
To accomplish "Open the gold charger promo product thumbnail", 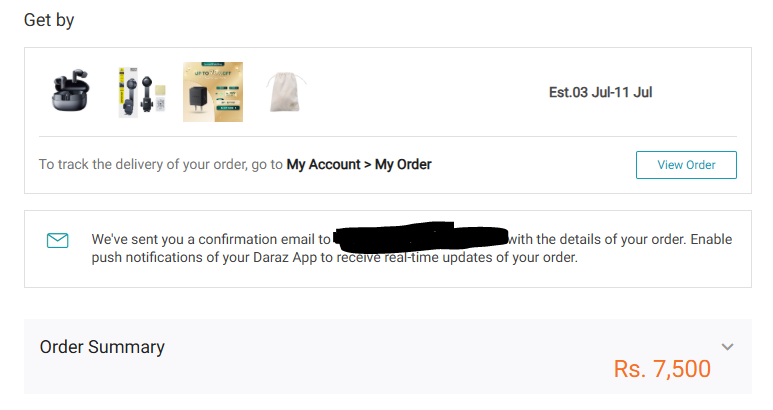I will [212, 92].
